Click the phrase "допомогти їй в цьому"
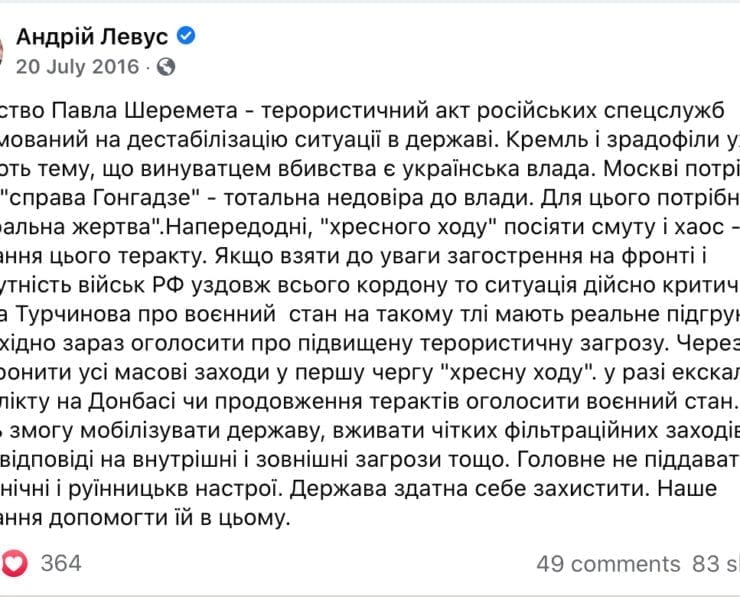The image size is (740, 600). point(169,518)
